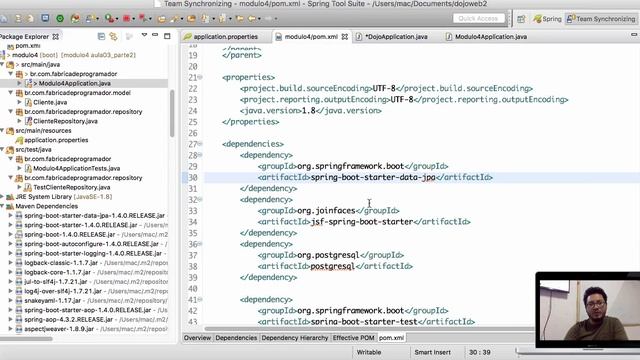640x360 pixels.
Task: Select the pom.xml source tab
Action: pyautogui.click(x=391, y=338)
